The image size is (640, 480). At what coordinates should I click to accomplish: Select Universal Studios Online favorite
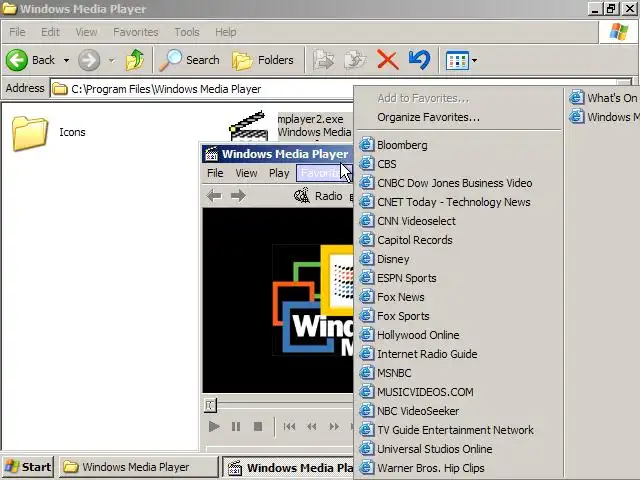click(x=459, y=449)
